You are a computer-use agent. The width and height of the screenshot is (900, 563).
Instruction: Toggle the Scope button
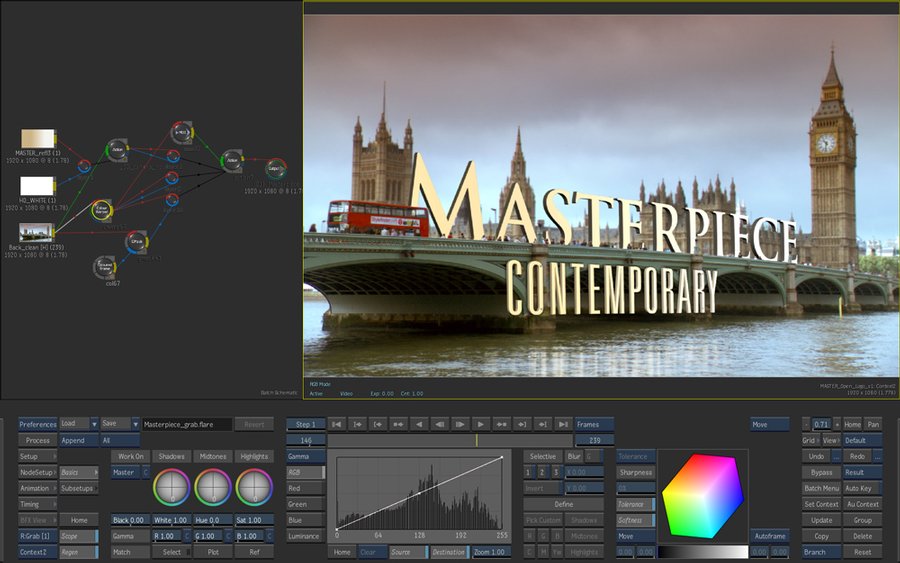79,536
